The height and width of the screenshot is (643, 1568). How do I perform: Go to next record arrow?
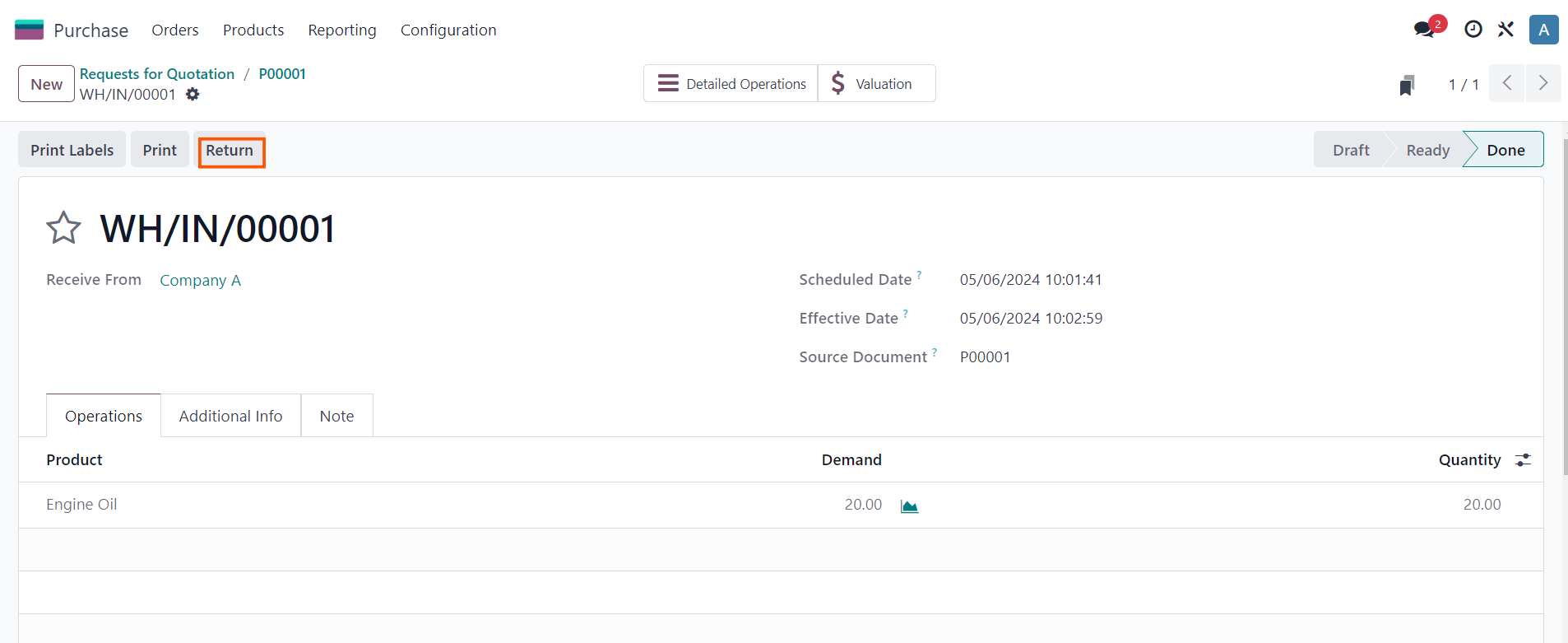(x=1543, y=83)
